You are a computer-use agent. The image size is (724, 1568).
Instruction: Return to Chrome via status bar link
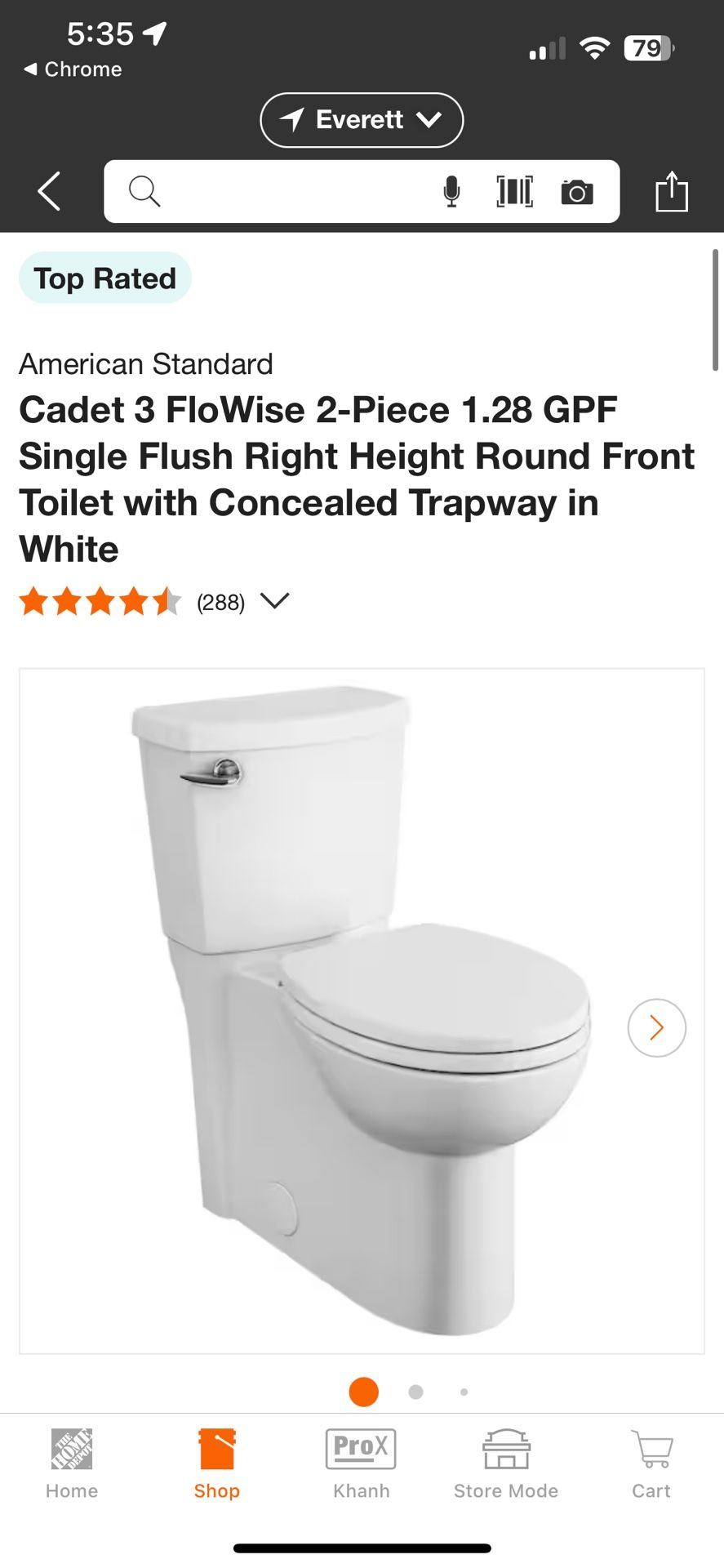pos(73,69)
